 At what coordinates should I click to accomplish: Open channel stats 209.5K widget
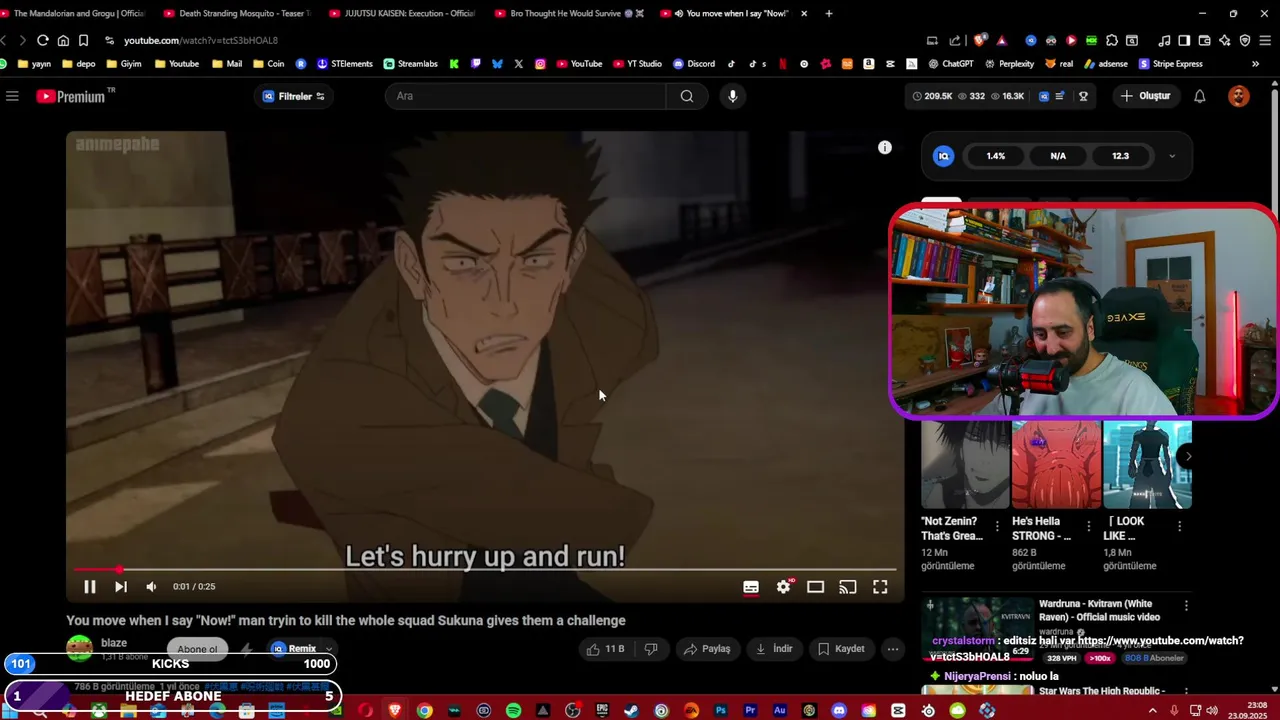(932, 96)
